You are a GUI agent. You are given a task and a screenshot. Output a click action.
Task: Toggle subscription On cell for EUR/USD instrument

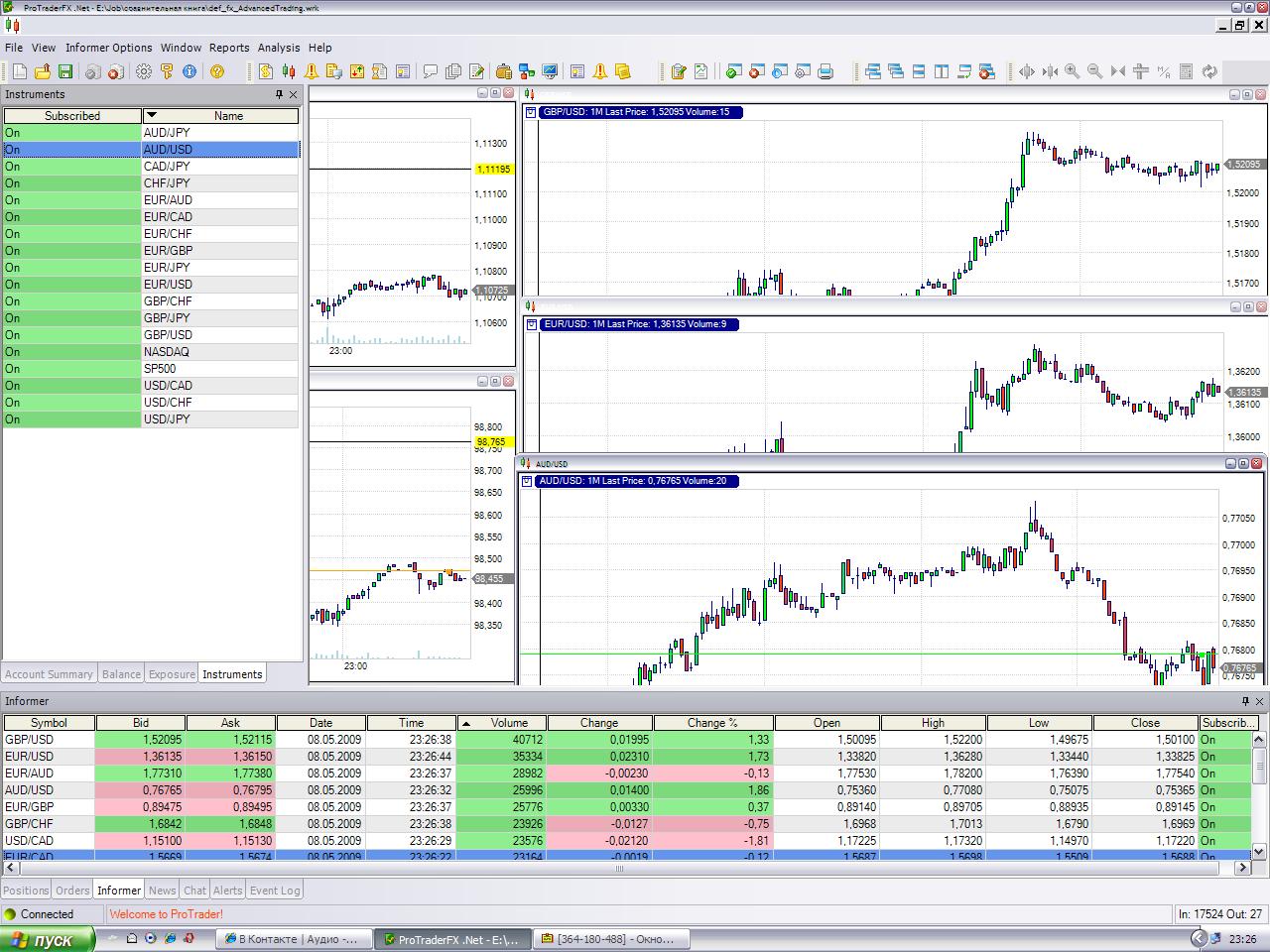tap(72, 285)
